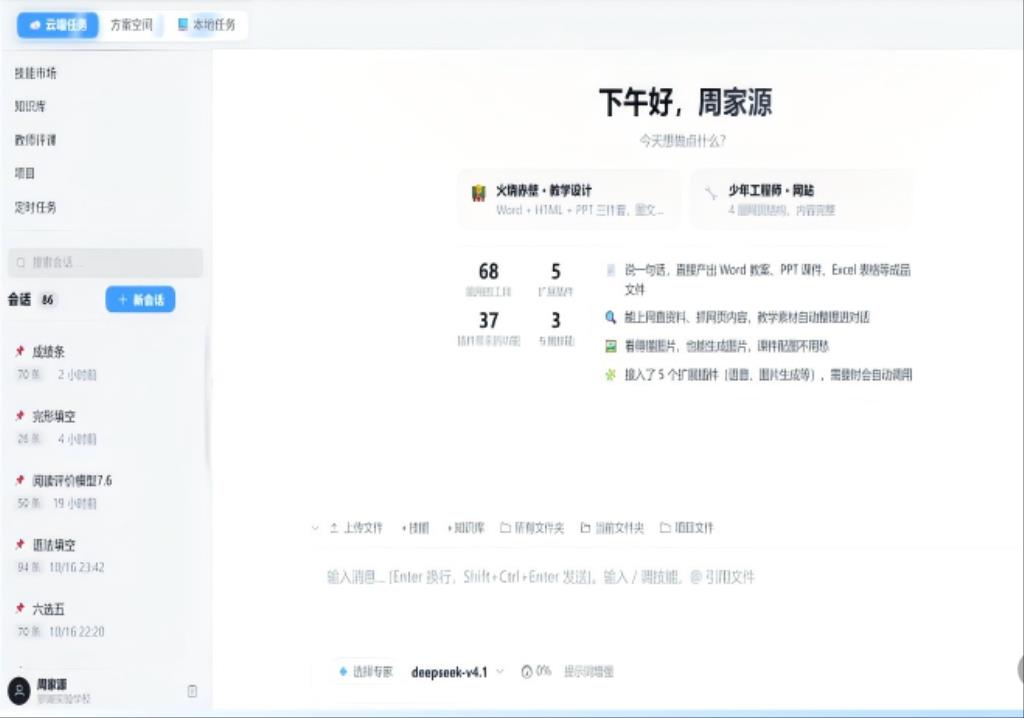Click the statistic number 3
The width and height of the screenshot is (1024, 718).
tap(556, 320)
